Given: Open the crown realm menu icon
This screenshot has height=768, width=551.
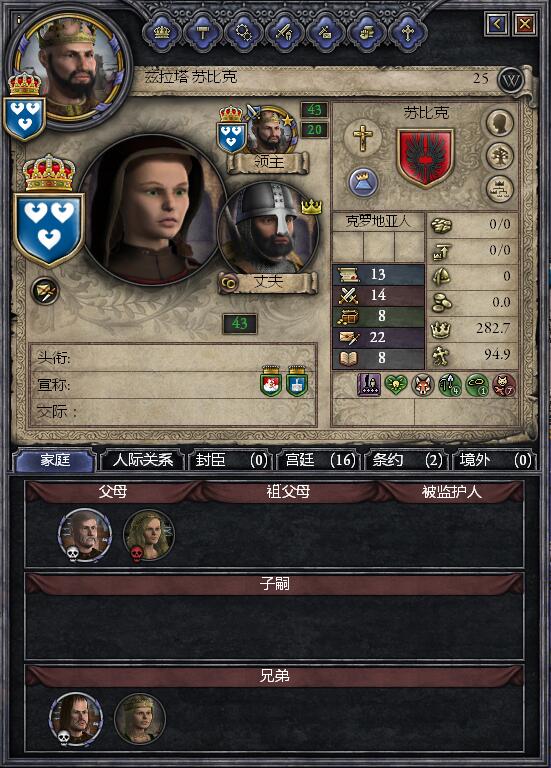Looking at the screenshot, I should click(162, 33).
